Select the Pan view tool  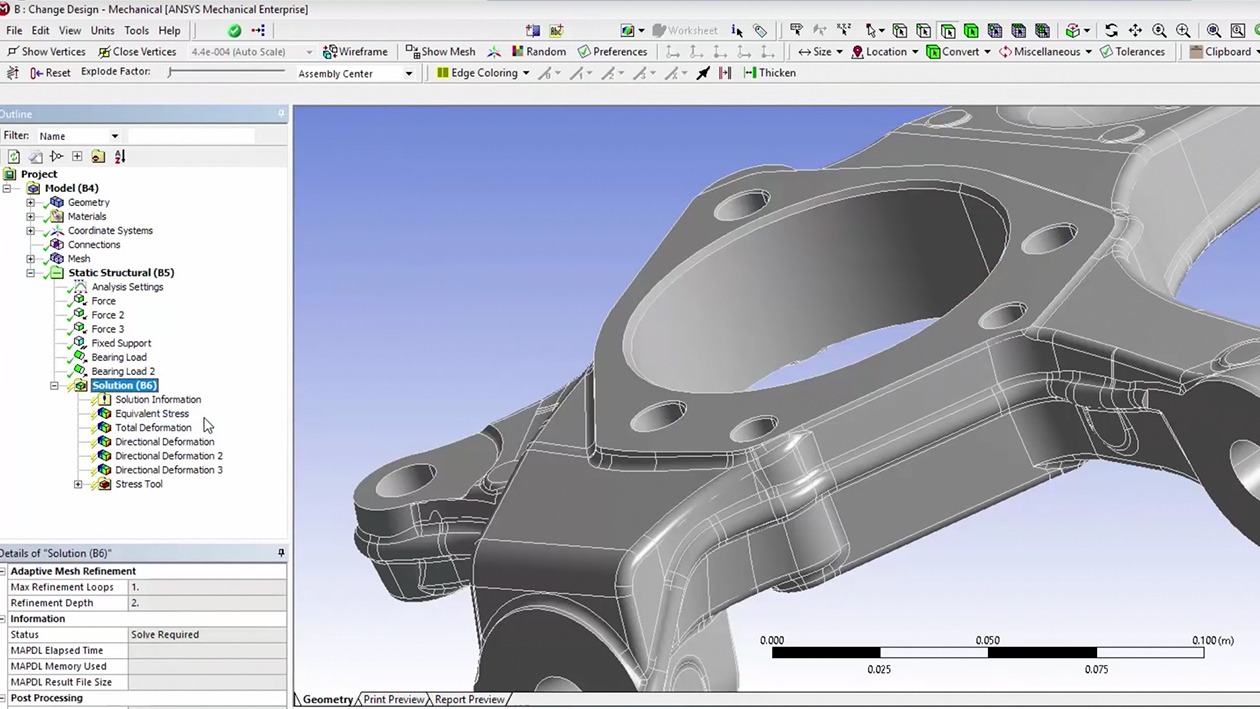pos(1135,31)
